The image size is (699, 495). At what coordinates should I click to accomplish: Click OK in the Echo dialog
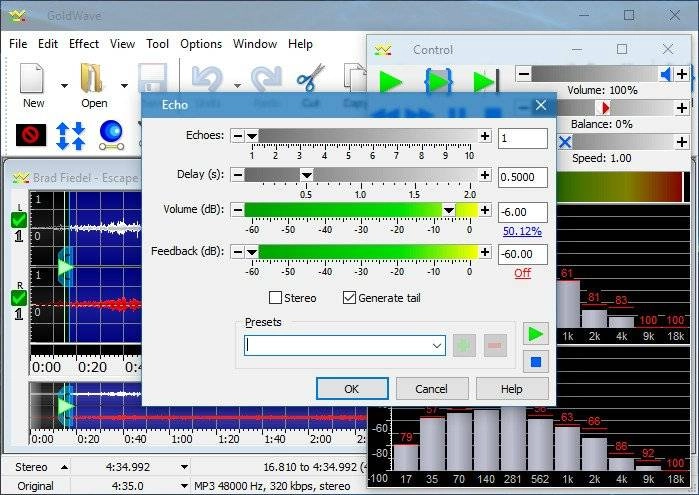[x=352, y=389]
